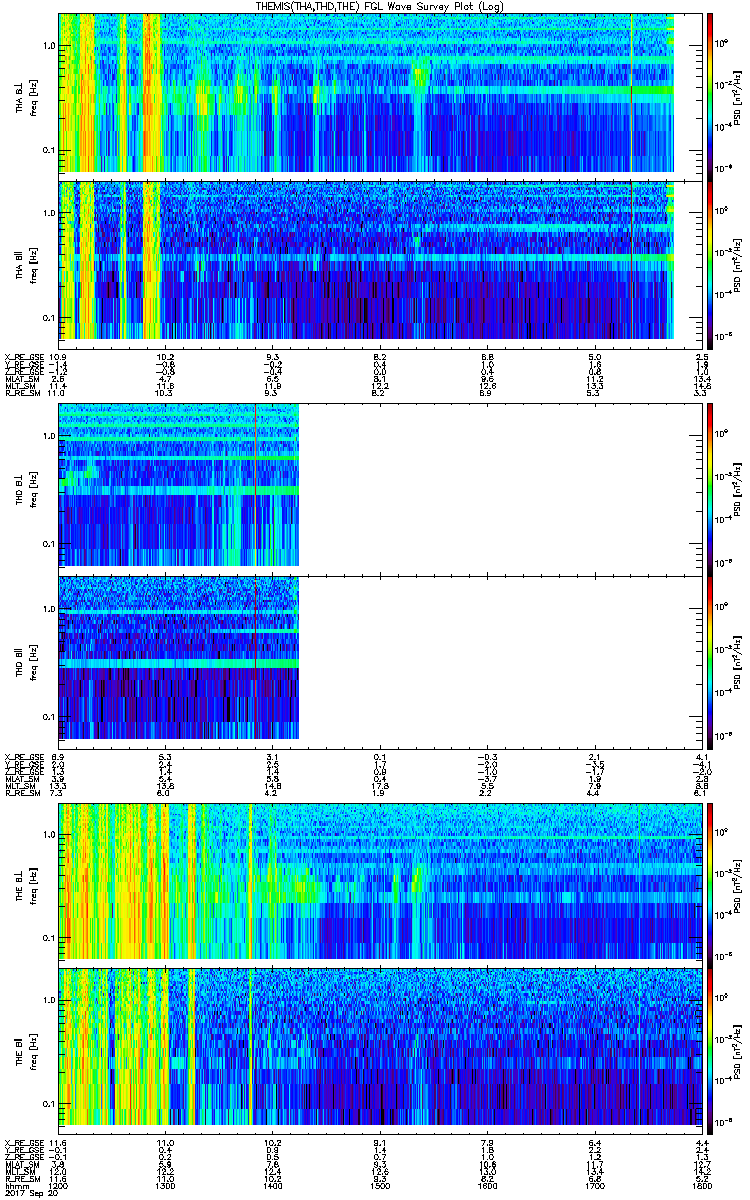This screenshot has height=1200, width=750.
Task: Click the 0.1 frequency tick on THA B-perpendicular axis
Action: pyautogui.click(x=49, y=151)
